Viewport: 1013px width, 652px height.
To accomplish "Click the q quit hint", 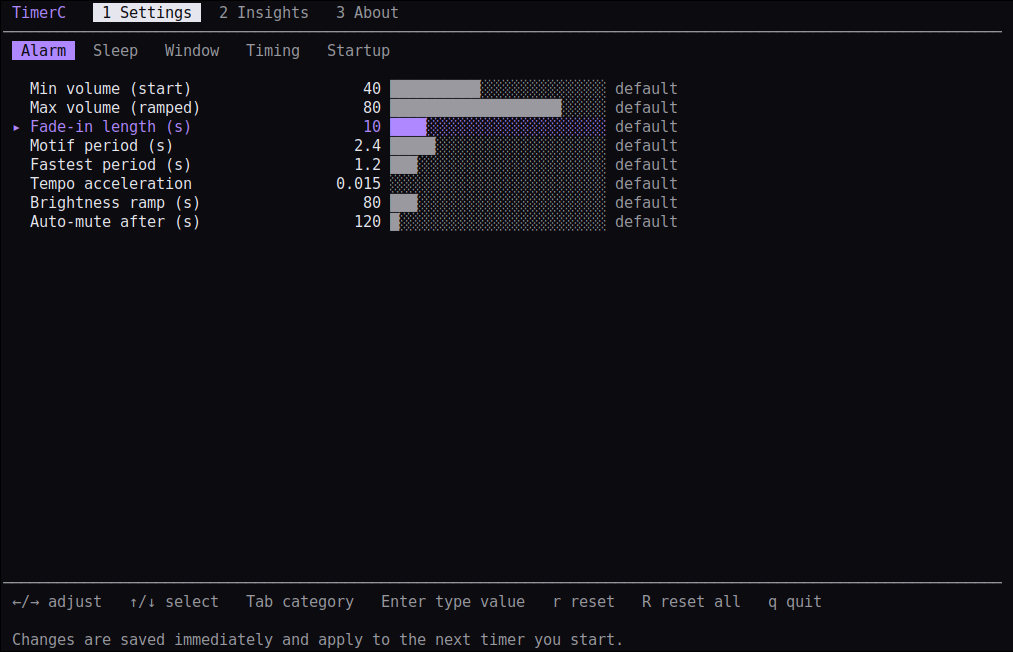I will click(x=795, y=602).
